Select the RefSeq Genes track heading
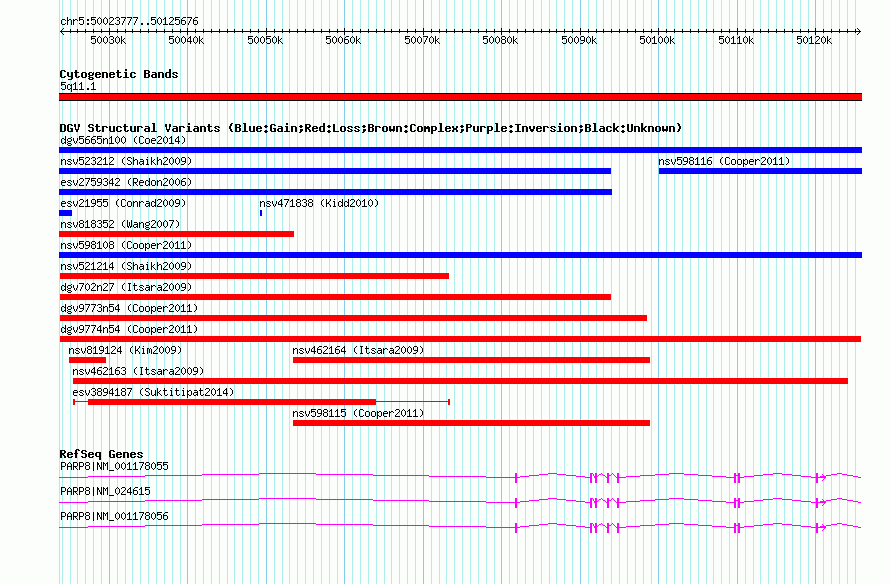This screenshot has width=890, height=584. (x=101, y=454)
